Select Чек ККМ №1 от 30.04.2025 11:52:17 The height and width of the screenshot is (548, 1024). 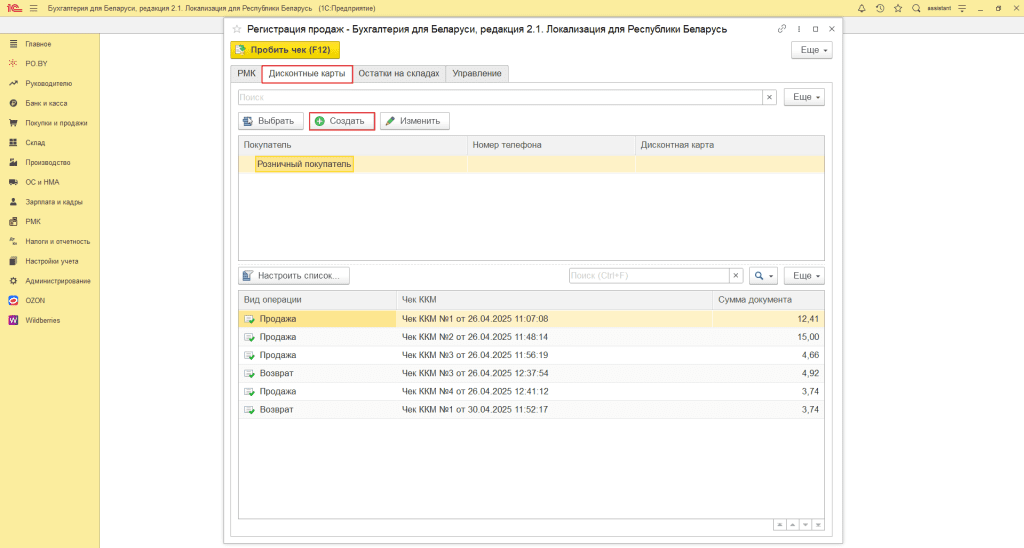(x=531, y=410)
